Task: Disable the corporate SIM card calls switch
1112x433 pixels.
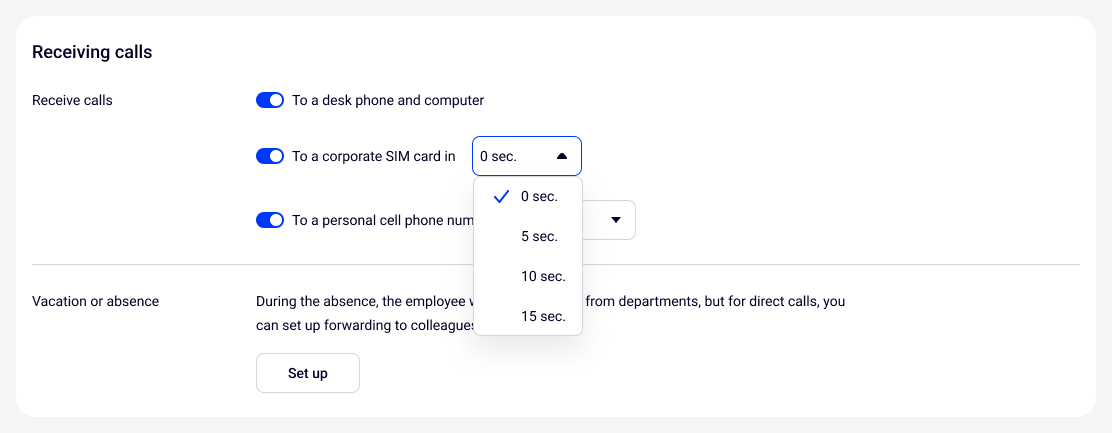Action: pos(270,156)
